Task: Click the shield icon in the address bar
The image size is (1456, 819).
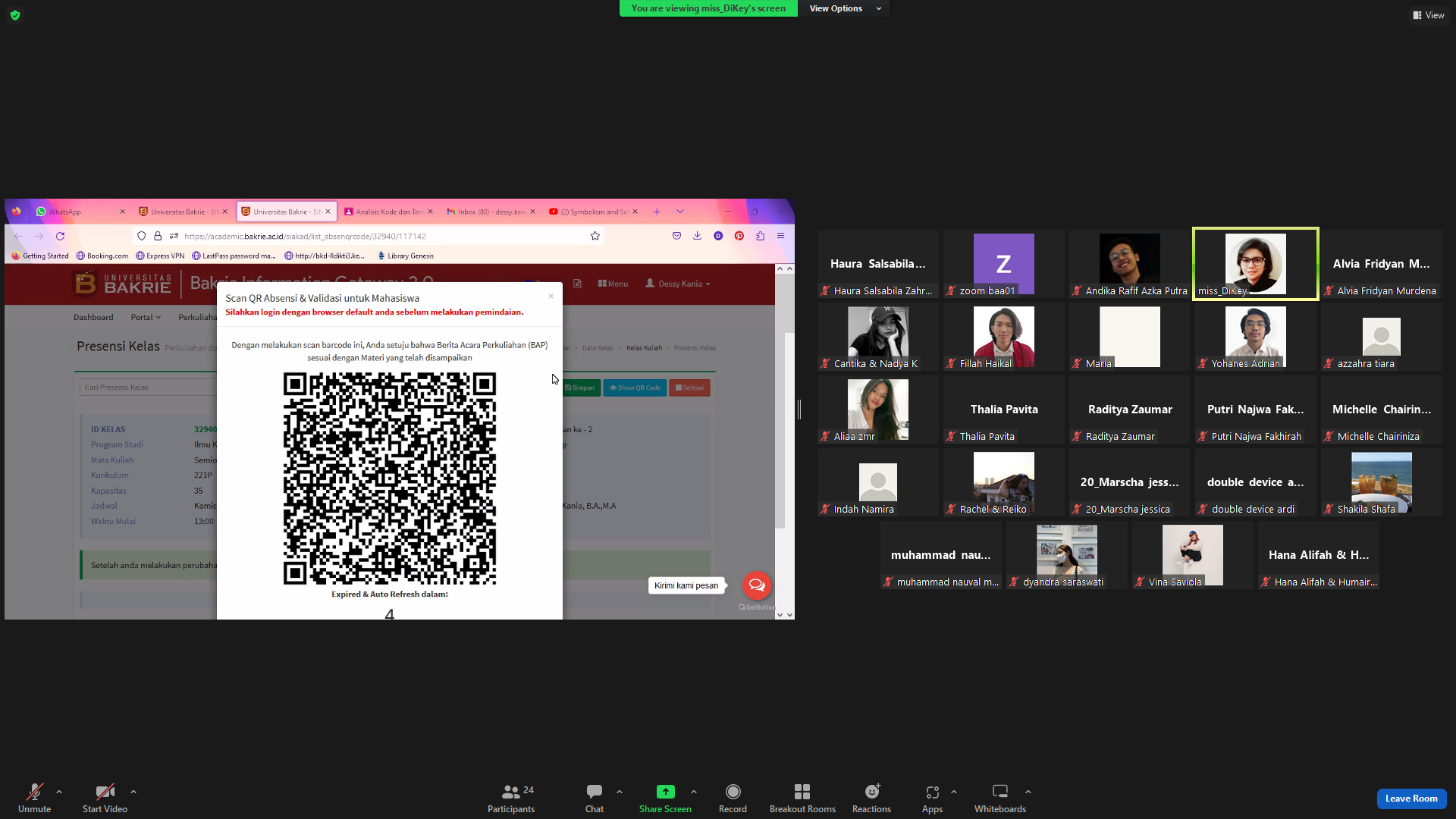Action: (x=141, y=236)
